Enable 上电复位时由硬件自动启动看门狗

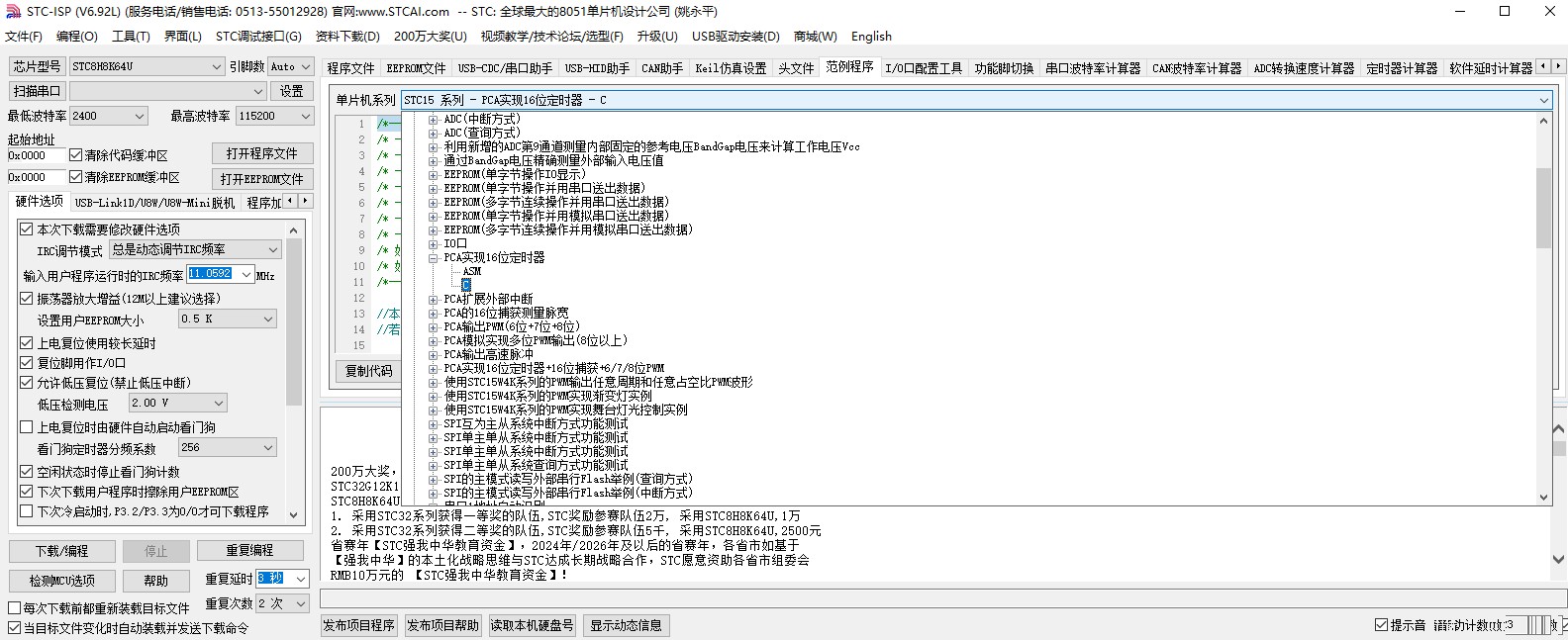coord(27,427)
